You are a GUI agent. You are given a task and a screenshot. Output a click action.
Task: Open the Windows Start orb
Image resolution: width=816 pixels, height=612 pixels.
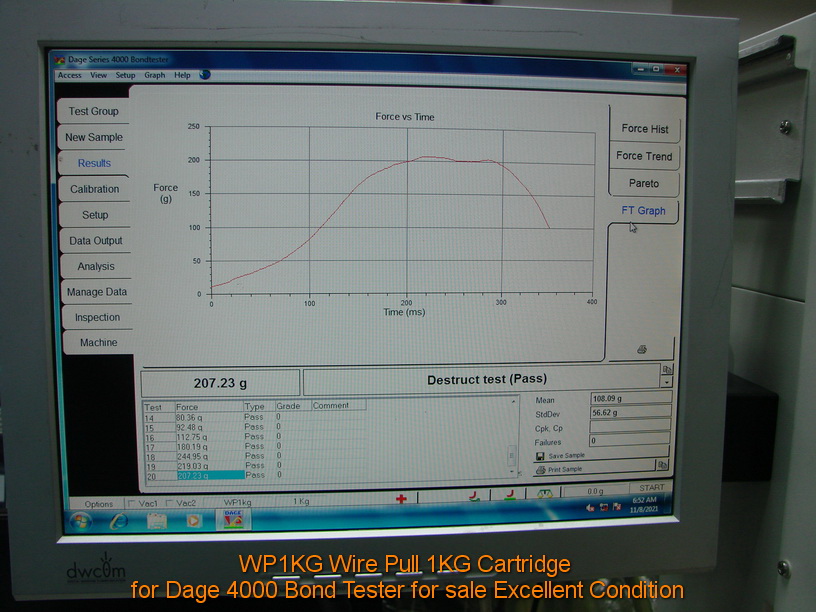click(x=80, y=521)
